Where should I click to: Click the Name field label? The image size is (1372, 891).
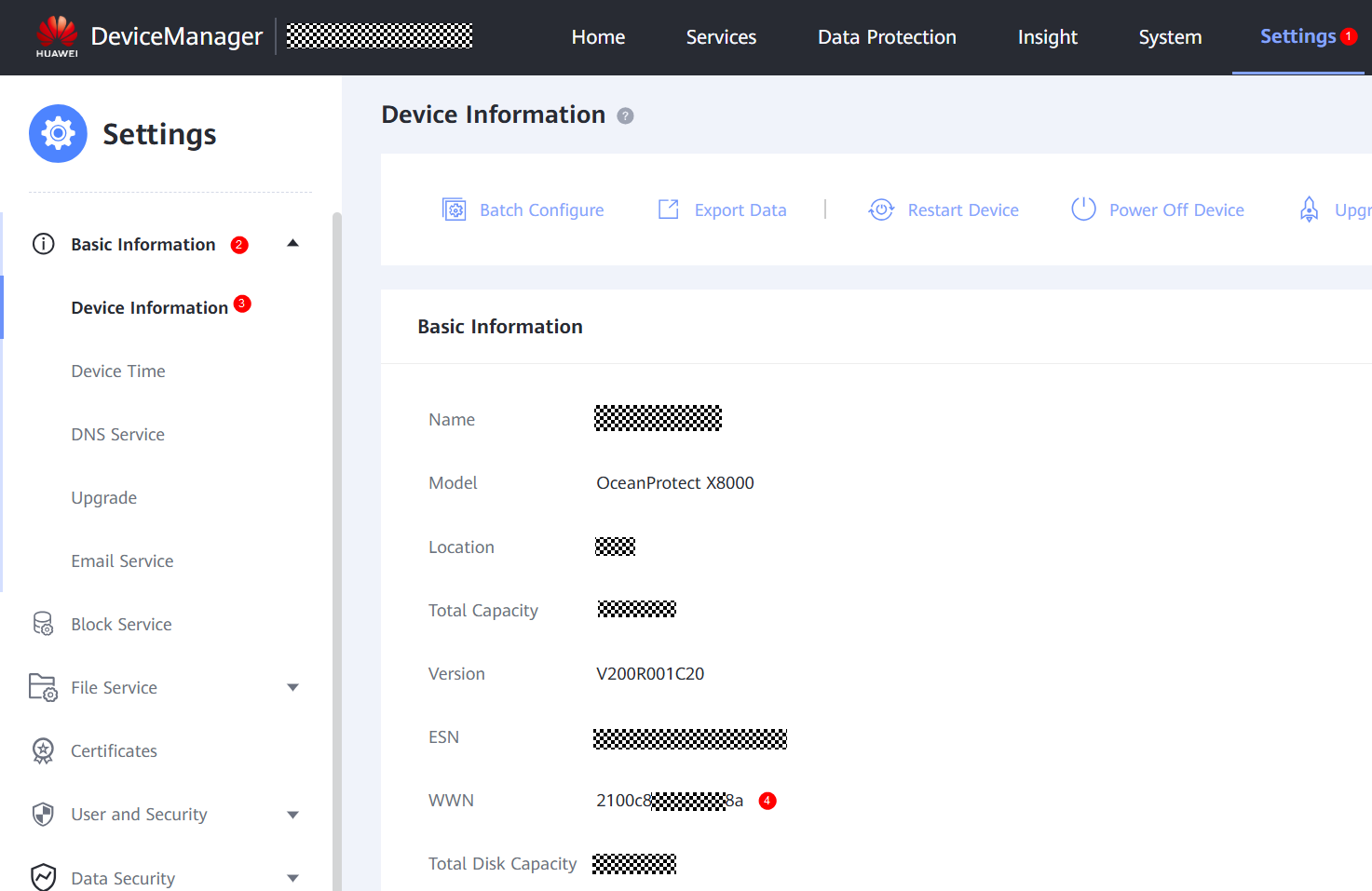click(452, 419)
